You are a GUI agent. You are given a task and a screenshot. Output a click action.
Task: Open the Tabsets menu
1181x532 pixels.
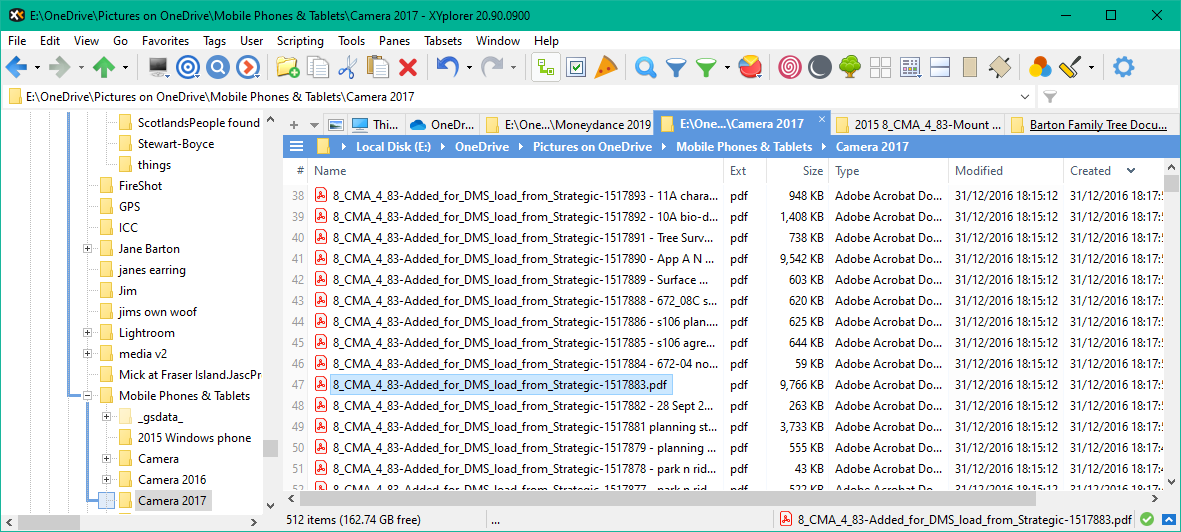click(x=443, y=41)
